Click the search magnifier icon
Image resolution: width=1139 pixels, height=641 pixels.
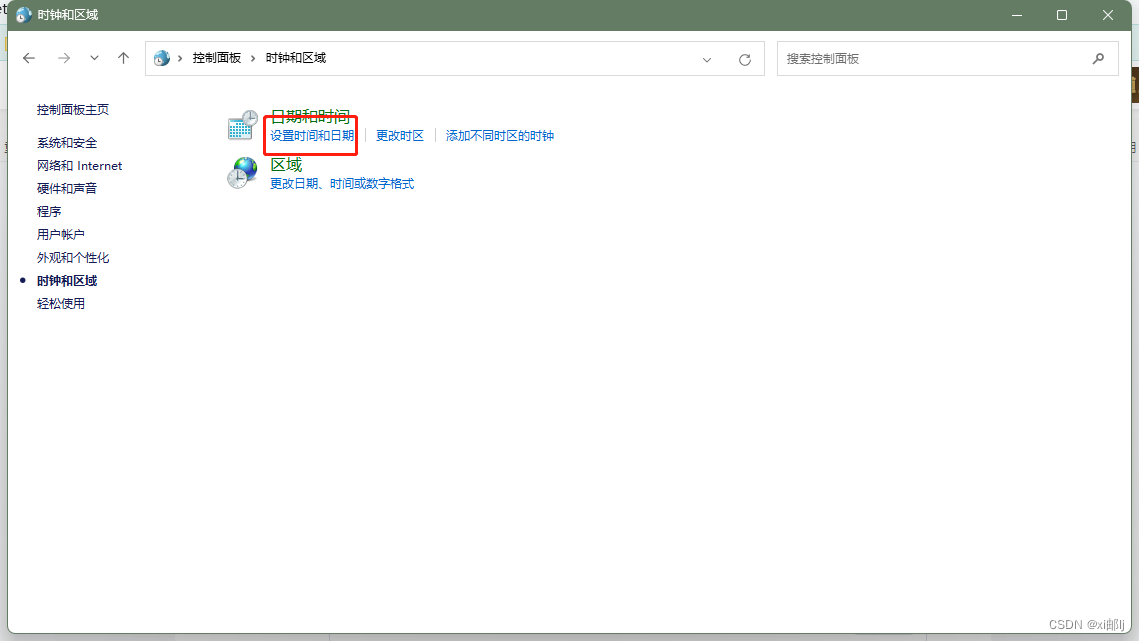(x=1098, y=58)
